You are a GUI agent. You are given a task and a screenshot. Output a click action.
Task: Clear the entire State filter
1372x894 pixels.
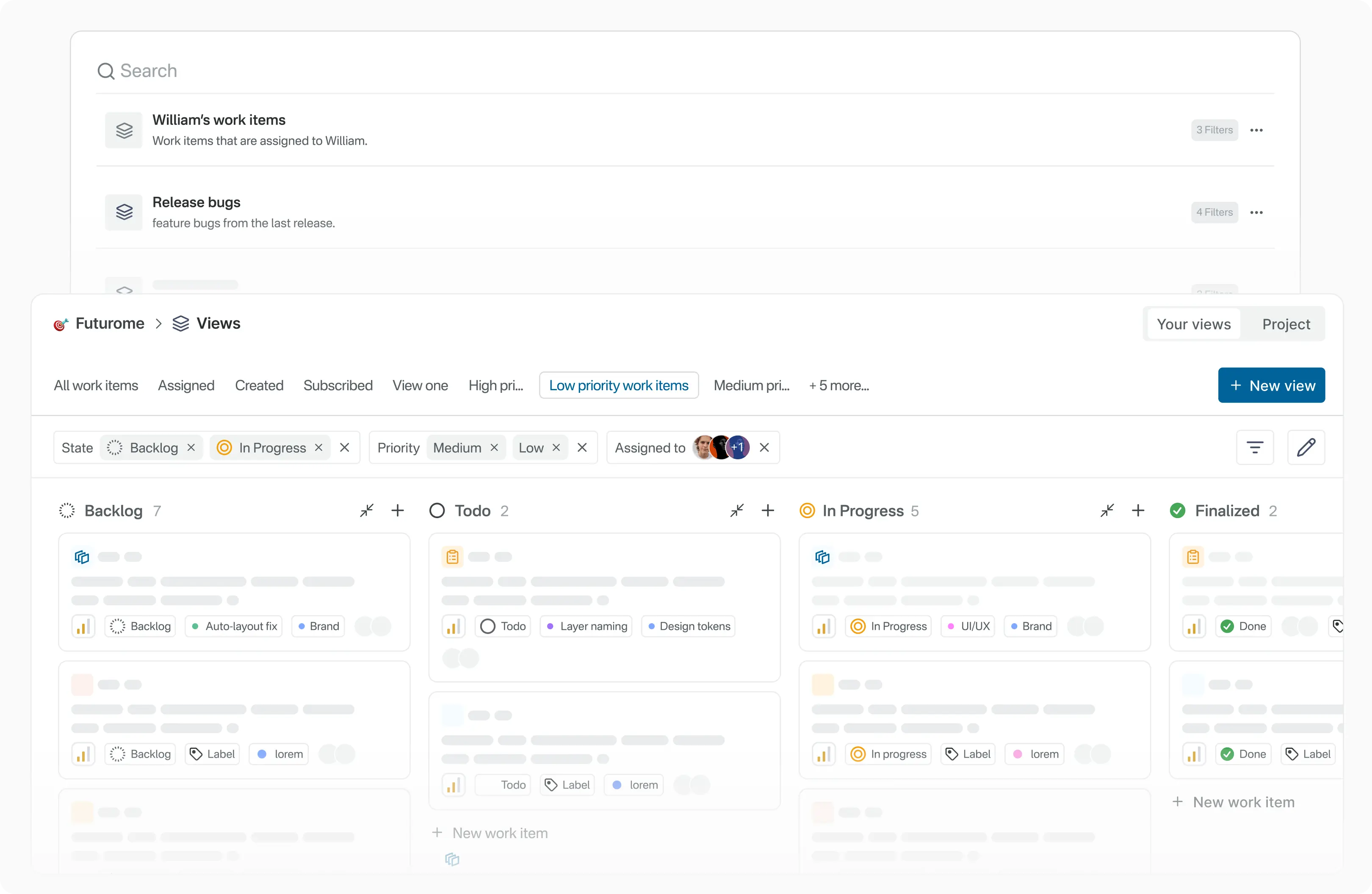click(x=345, y=448)
